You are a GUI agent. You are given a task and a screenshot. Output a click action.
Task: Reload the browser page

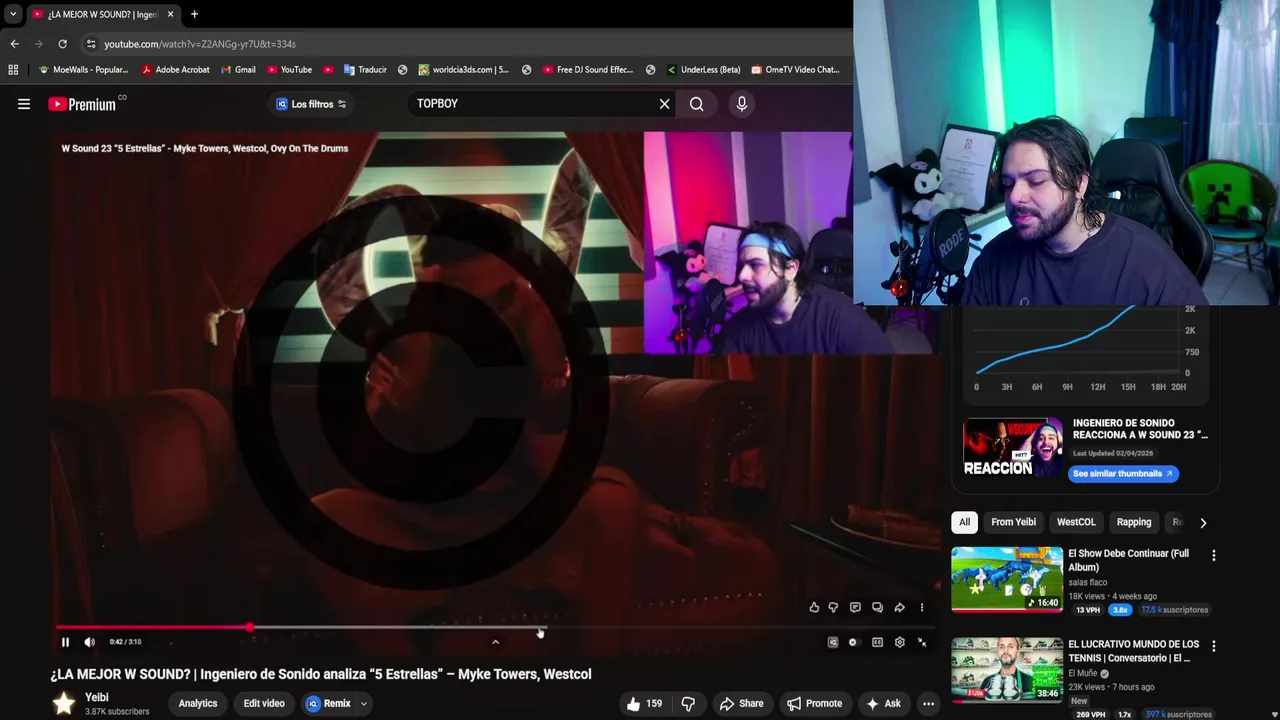(x=62, y=44)
